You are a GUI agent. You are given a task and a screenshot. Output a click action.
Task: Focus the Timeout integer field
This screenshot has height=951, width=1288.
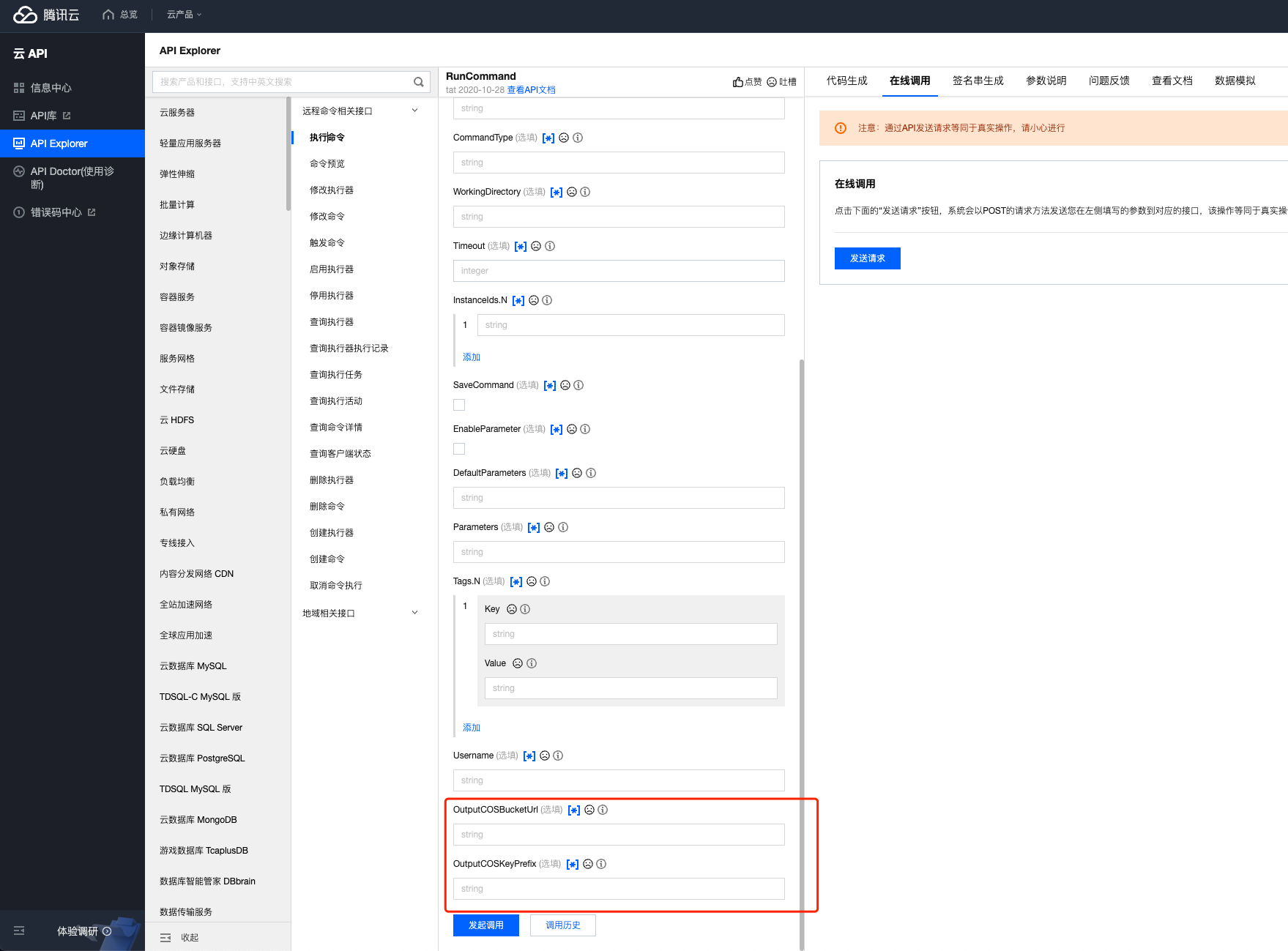point(619,271)
